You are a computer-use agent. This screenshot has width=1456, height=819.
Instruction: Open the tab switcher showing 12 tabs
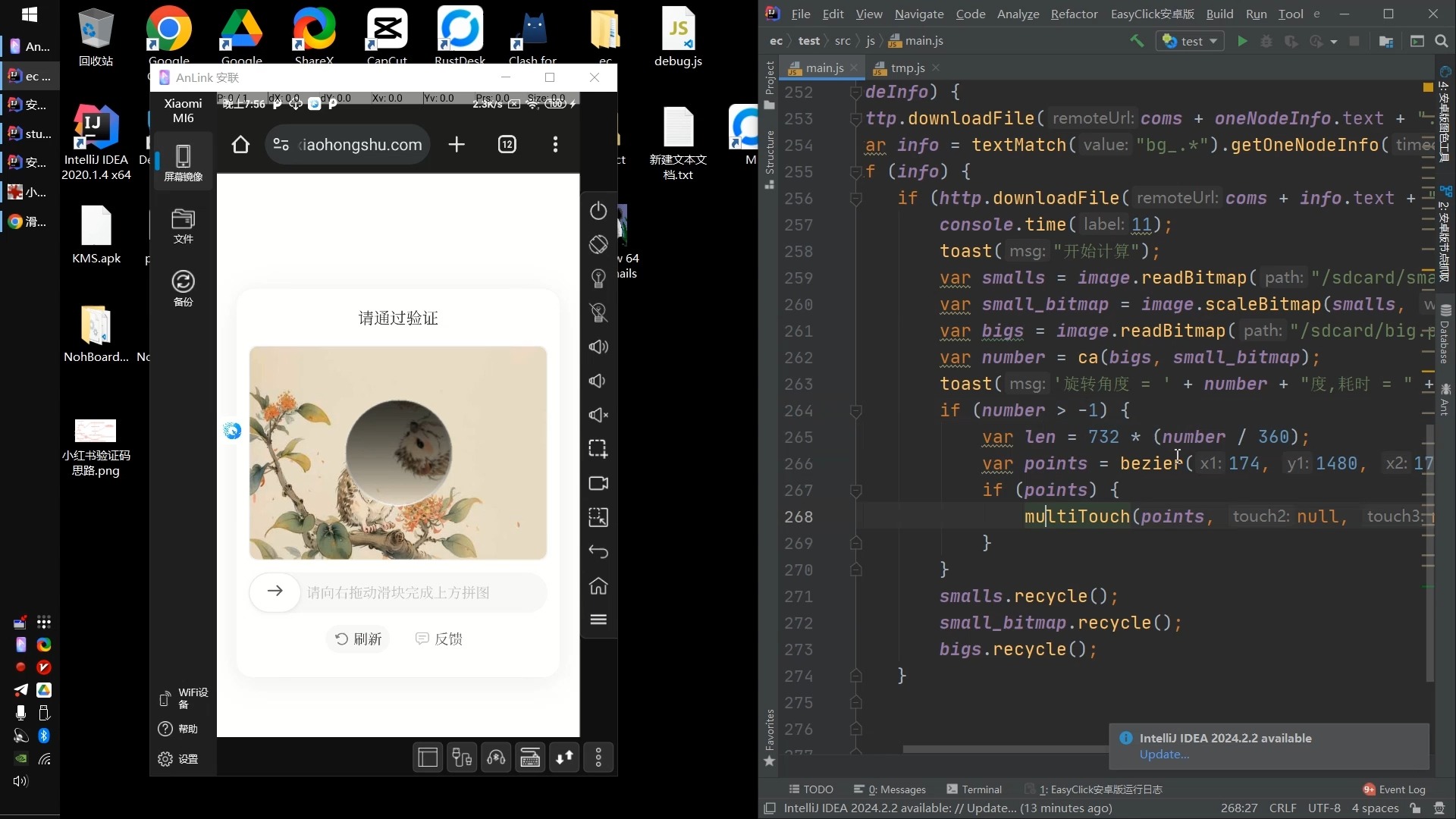507,144
